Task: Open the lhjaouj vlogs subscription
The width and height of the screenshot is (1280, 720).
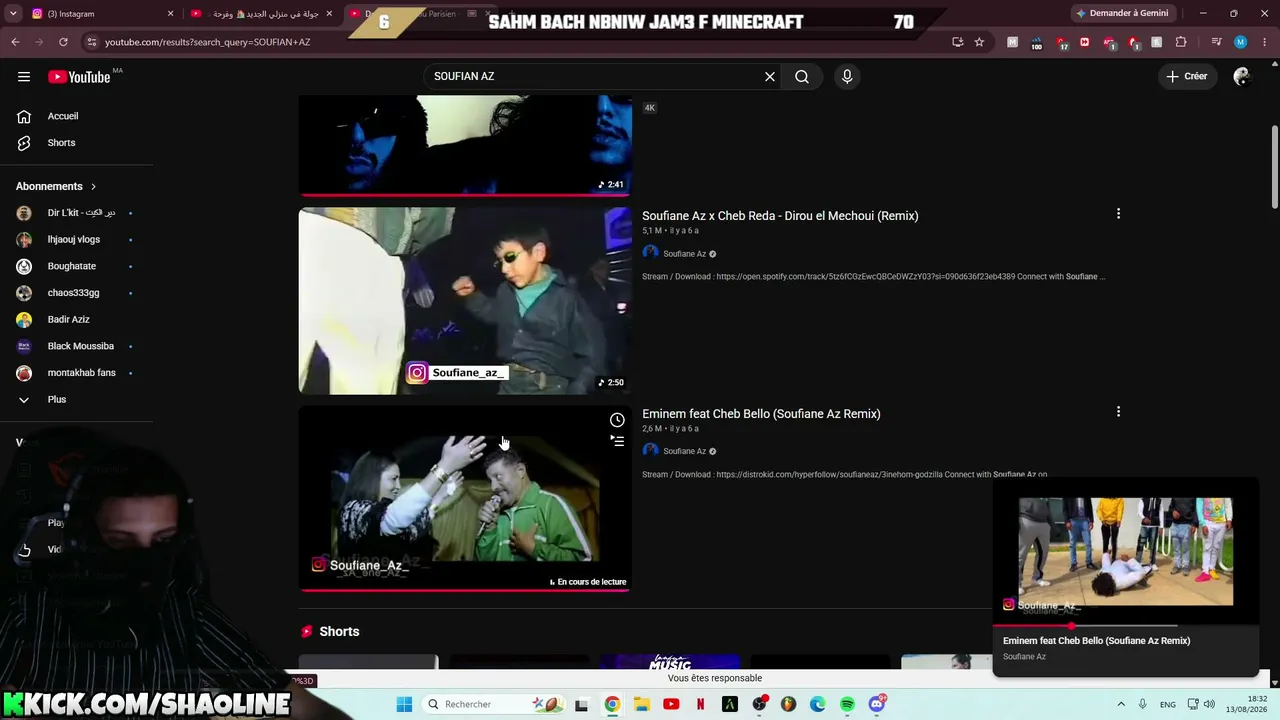Action: (x=74, y=240)
